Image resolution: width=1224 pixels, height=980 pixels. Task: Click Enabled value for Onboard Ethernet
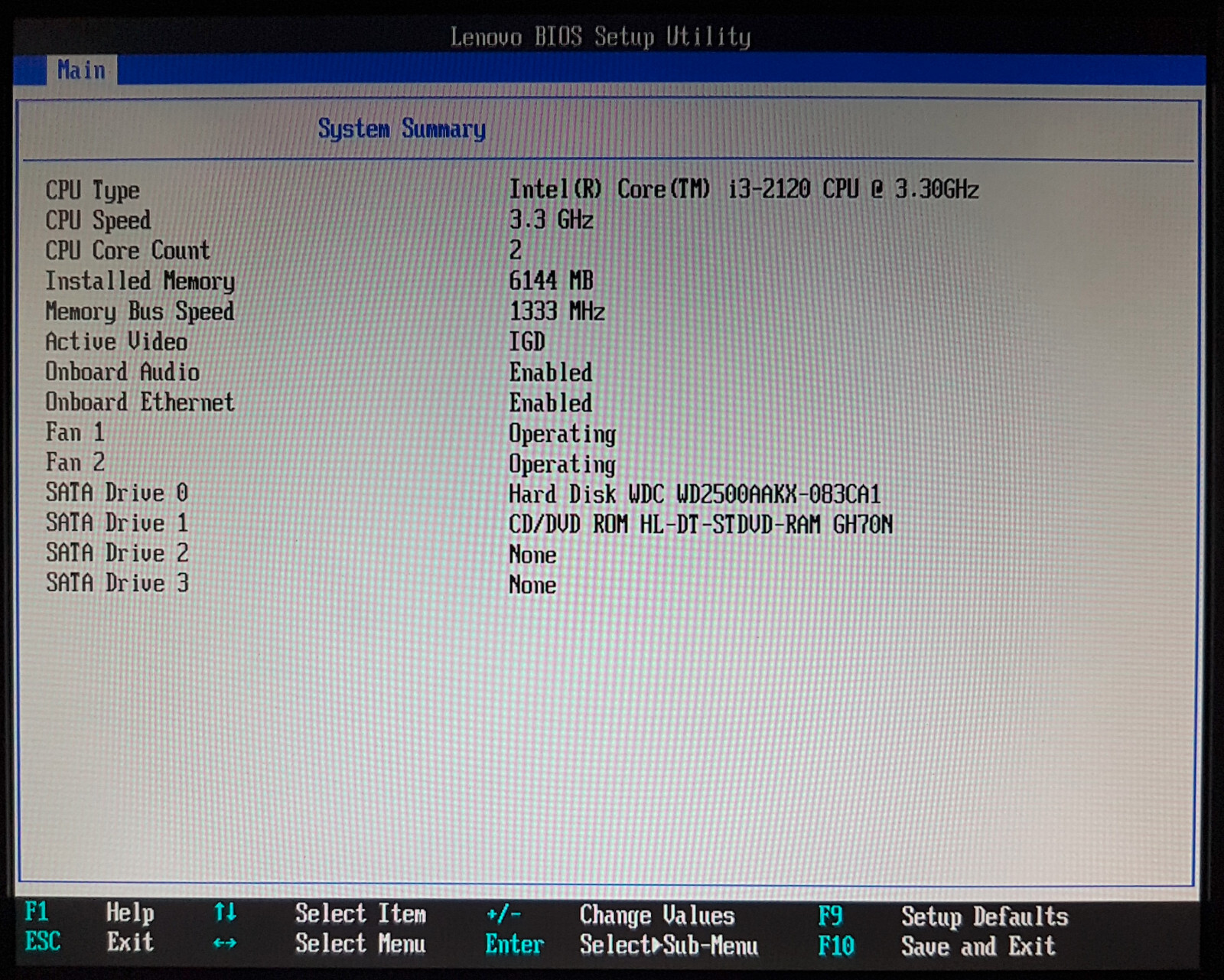point(551,402)
